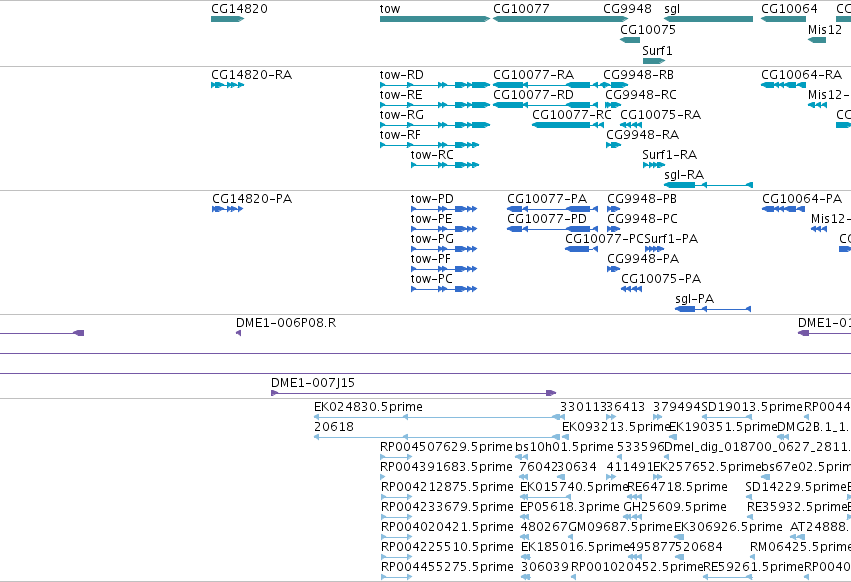Select the tow-RE transcript
This screenshot has height=582, width=851.
435,105
